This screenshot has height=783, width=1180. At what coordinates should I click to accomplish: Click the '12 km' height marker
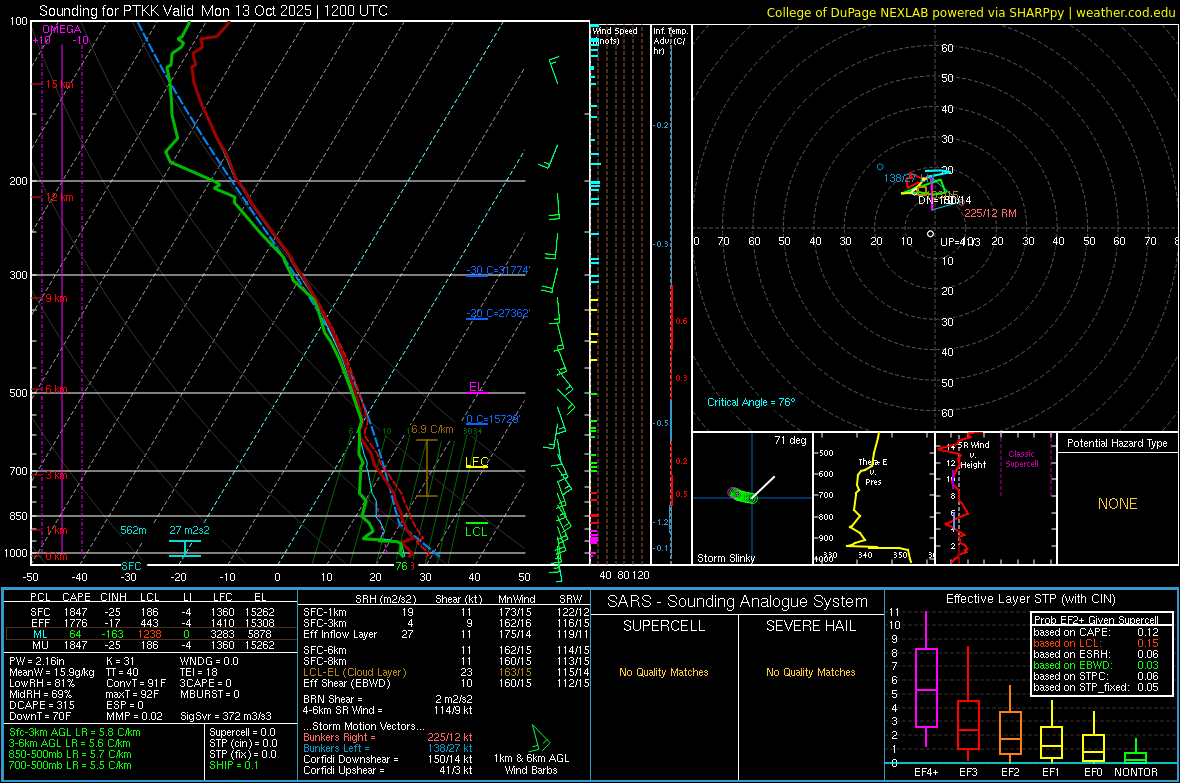coord(59,197)
